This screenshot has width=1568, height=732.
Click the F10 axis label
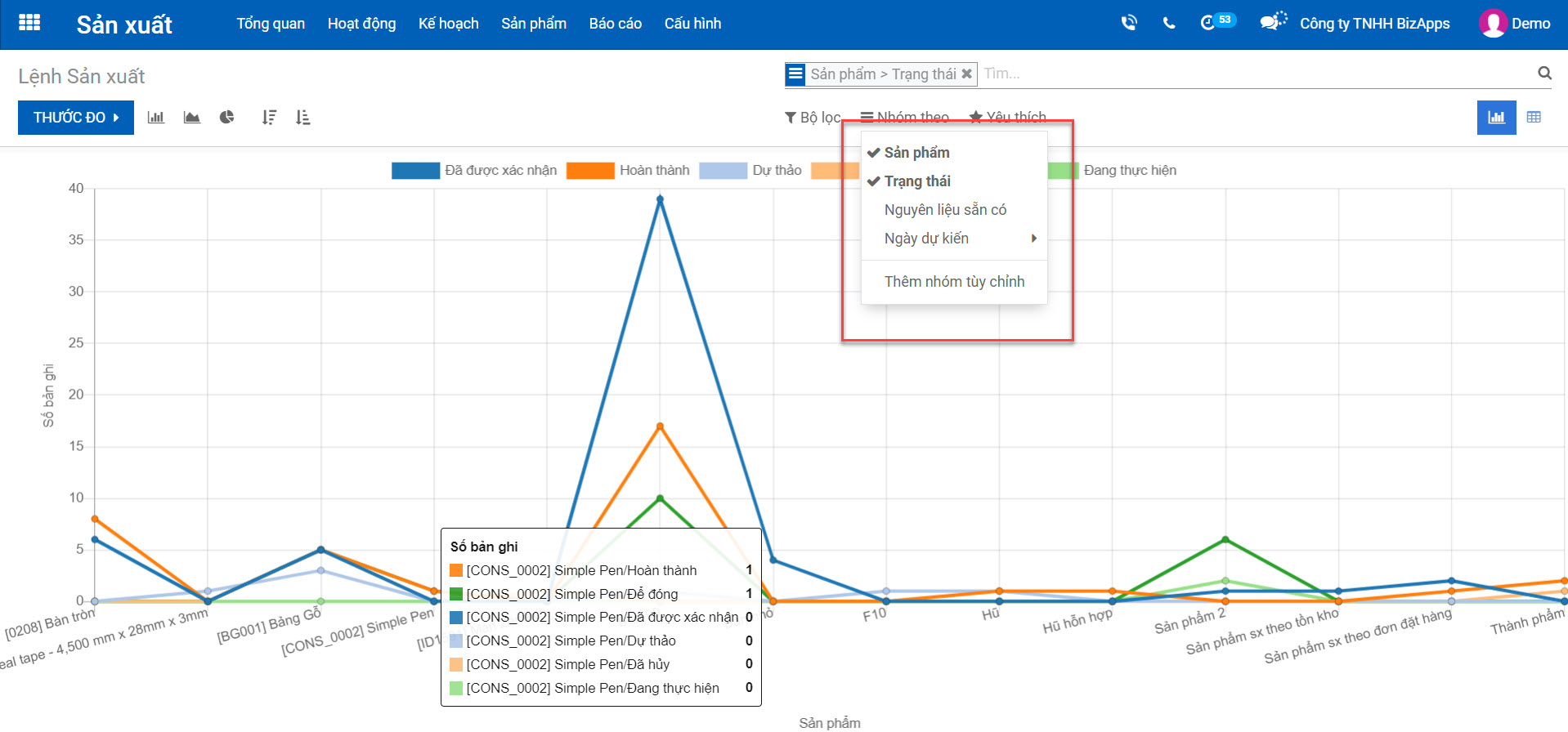pos(875,614)
